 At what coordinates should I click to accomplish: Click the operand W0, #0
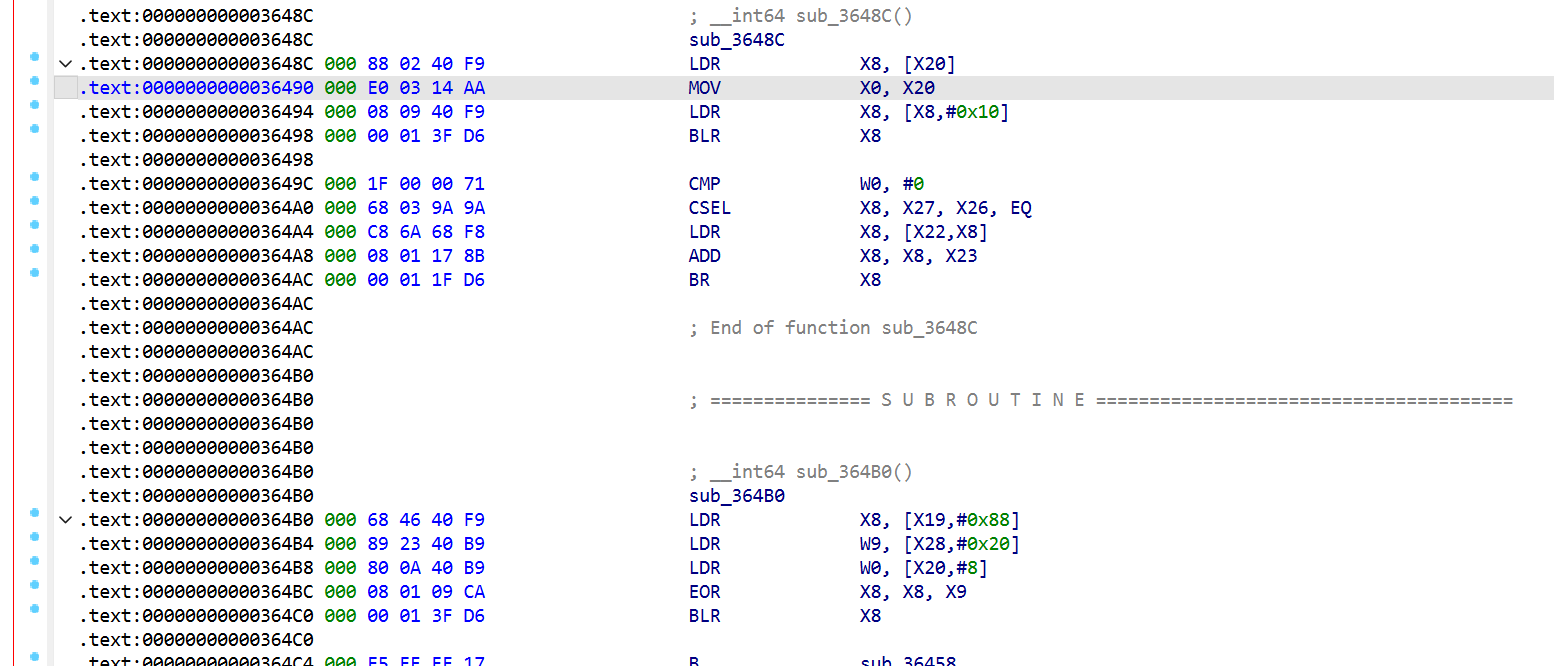point(892,184)
